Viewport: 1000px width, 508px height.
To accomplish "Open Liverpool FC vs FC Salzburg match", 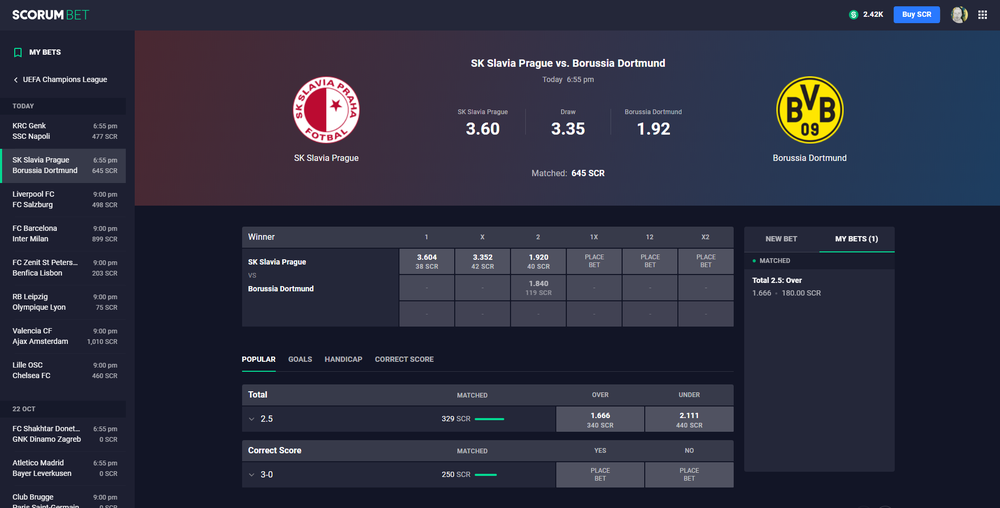I will pyautogui.click(x=63, y=200).
